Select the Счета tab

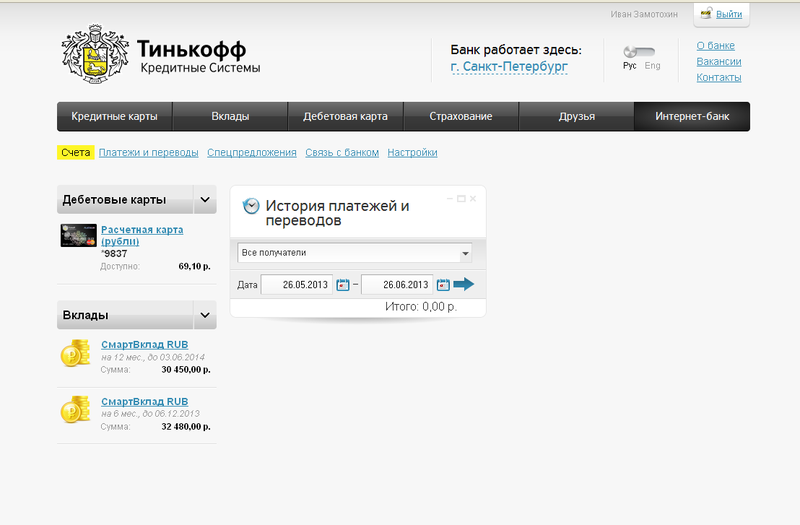[76, 153]
